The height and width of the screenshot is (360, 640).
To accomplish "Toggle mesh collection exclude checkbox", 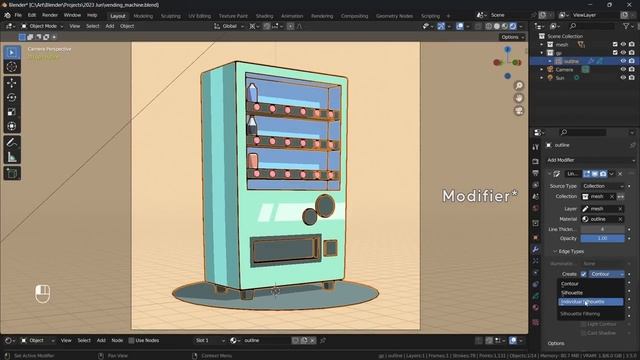I will click(x=615, y=44).
